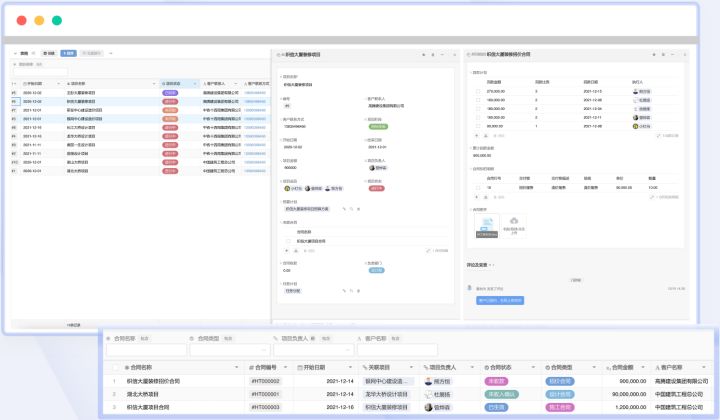Click the blue add-record button in toolbar
Viewport: 720px width, 420px height.
pos(68,52)
